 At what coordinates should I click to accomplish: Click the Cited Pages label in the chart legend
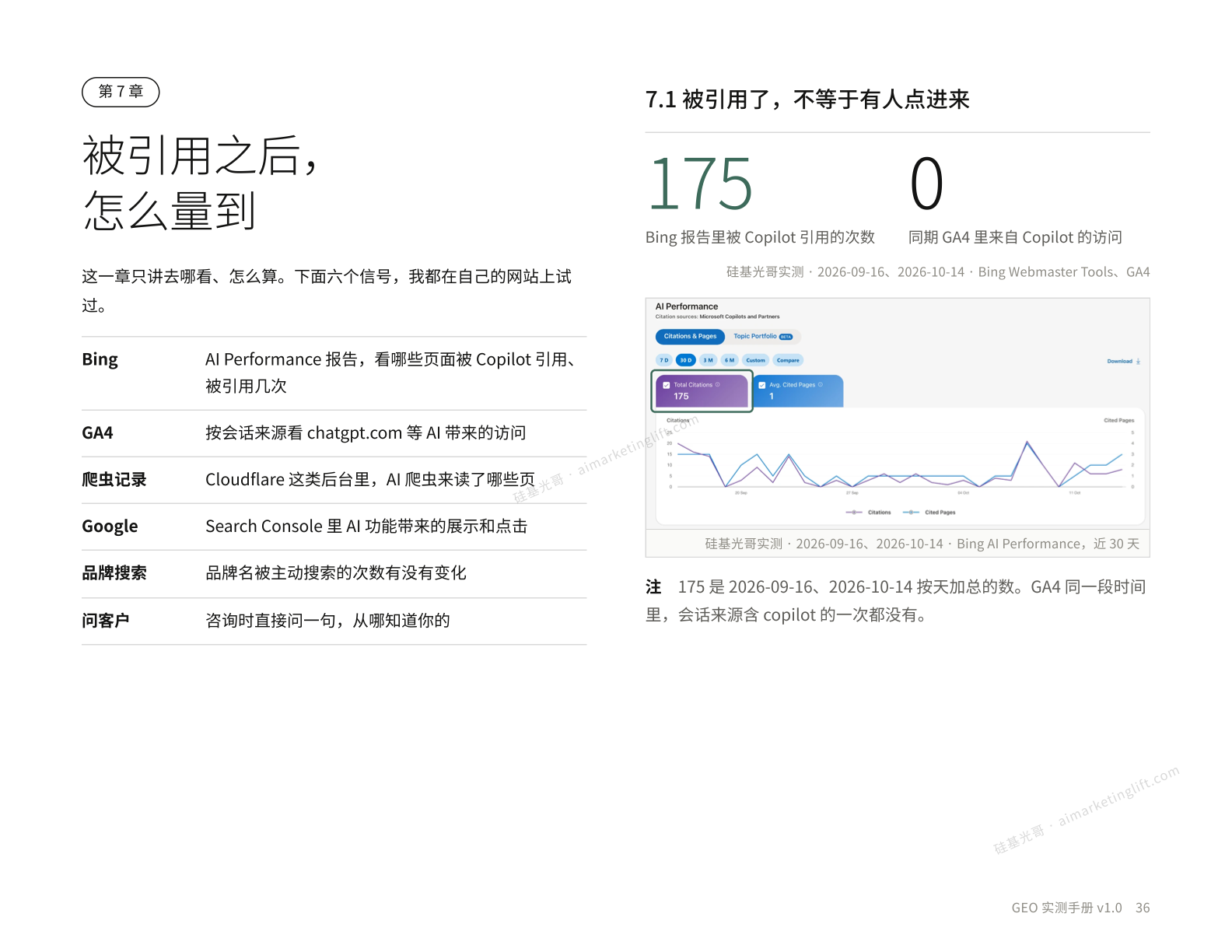(940, 513)
